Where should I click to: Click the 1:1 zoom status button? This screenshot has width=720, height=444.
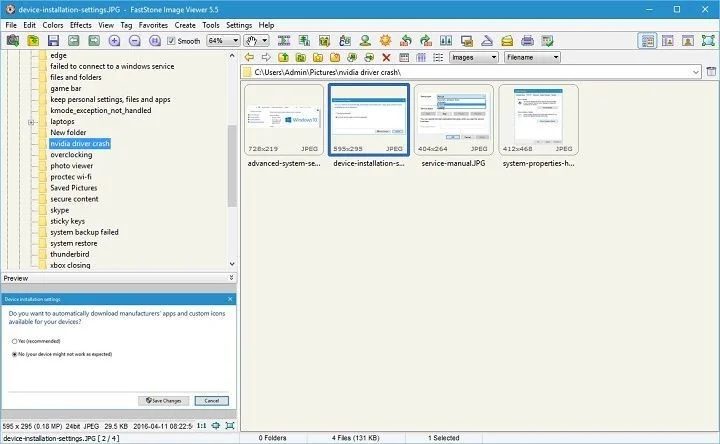(201, 426)
